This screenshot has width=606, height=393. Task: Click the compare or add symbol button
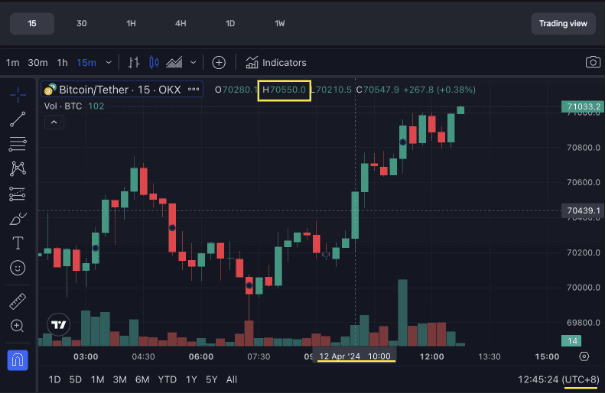tap(219, 62)
